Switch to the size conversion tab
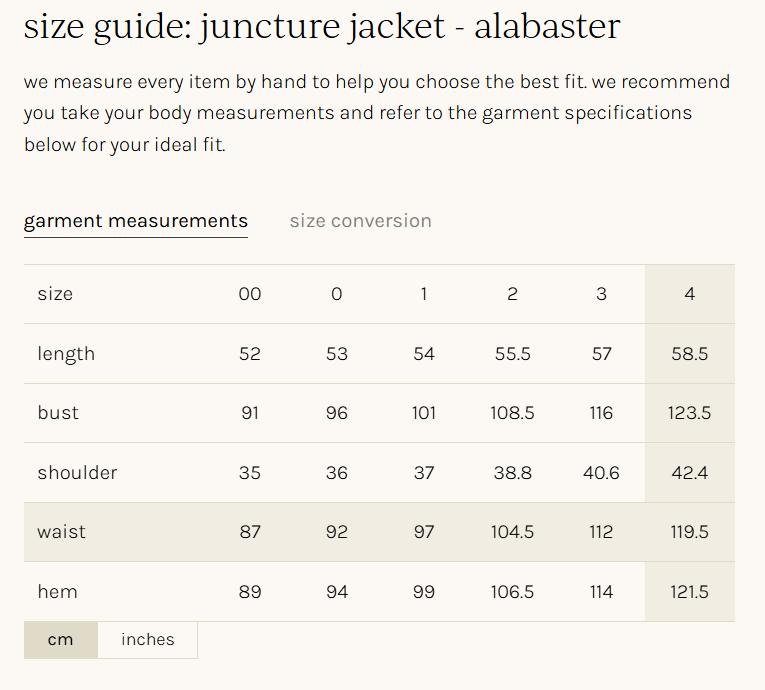This screenshot has height=690, width=765. pos(360,221)
